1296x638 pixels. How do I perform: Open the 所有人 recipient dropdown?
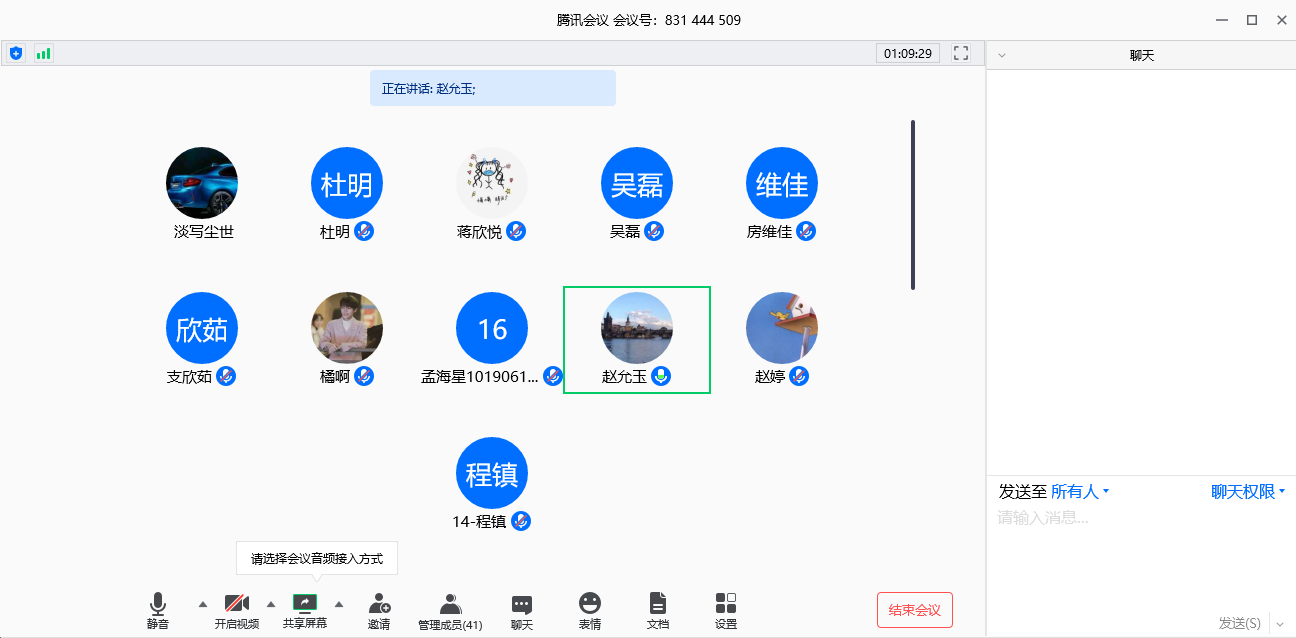click(x=1079, y=492)
